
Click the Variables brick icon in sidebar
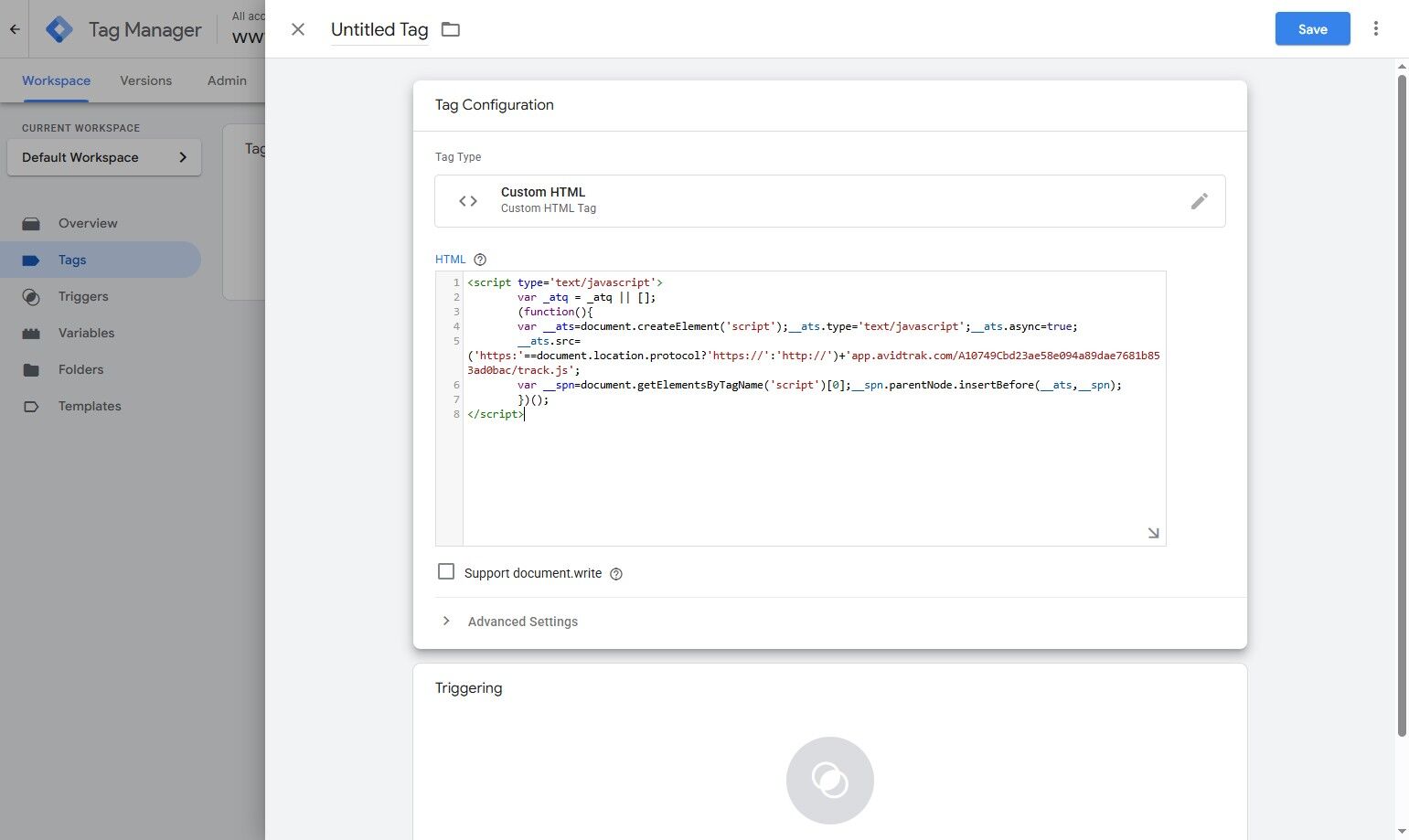pos(31,334)
